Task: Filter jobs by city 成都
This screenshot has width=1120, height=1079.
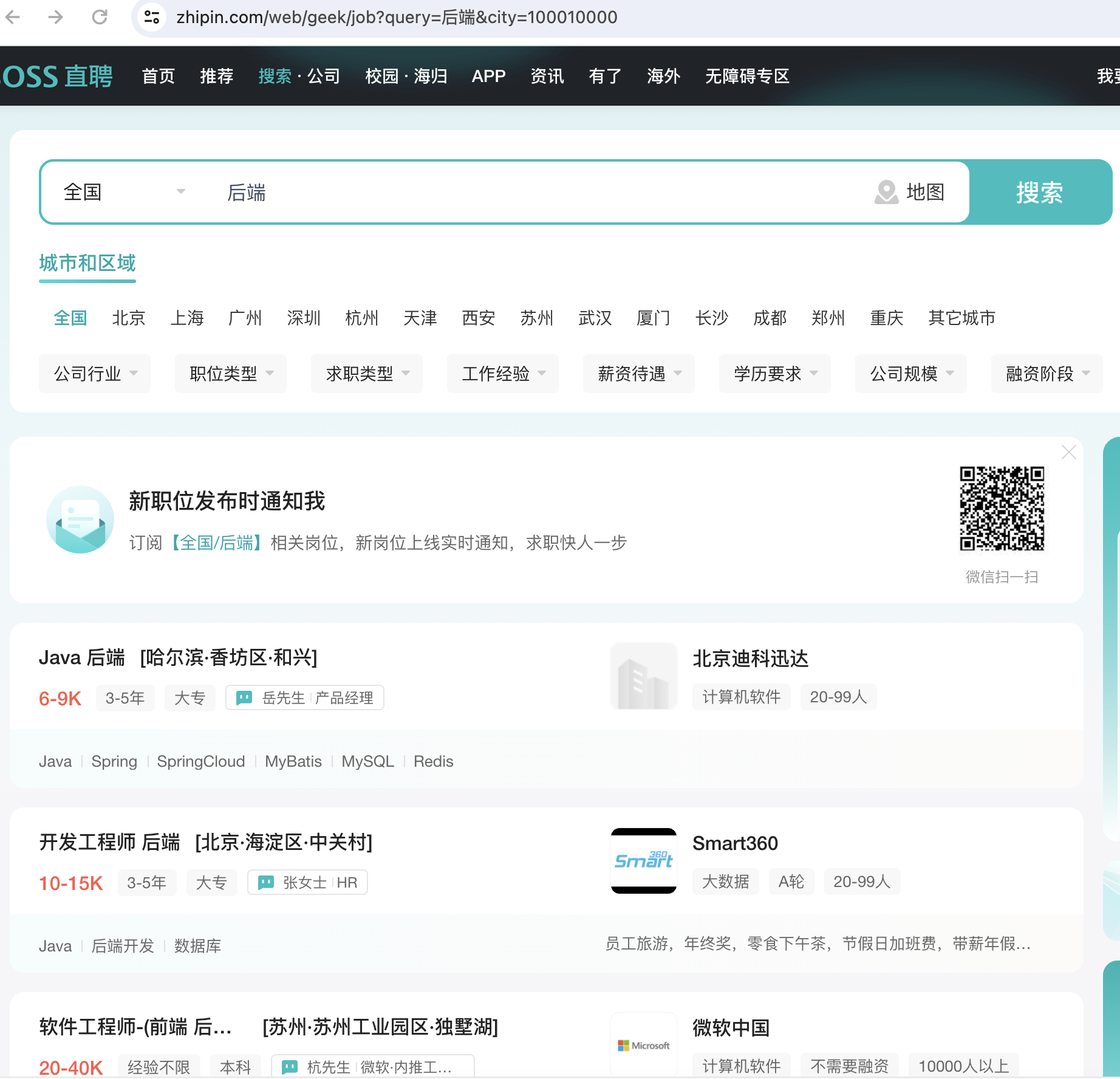Action: (770, 318)
